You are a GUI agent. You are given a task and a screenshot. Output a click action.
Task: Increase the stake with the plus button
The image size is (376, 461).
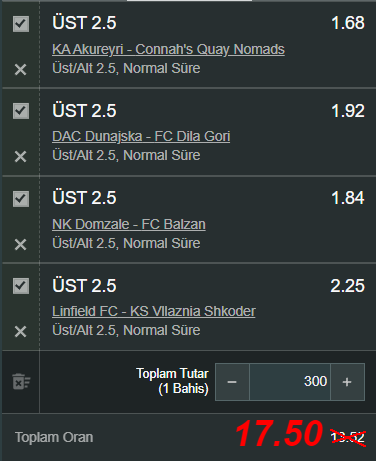tap(347, 382)
